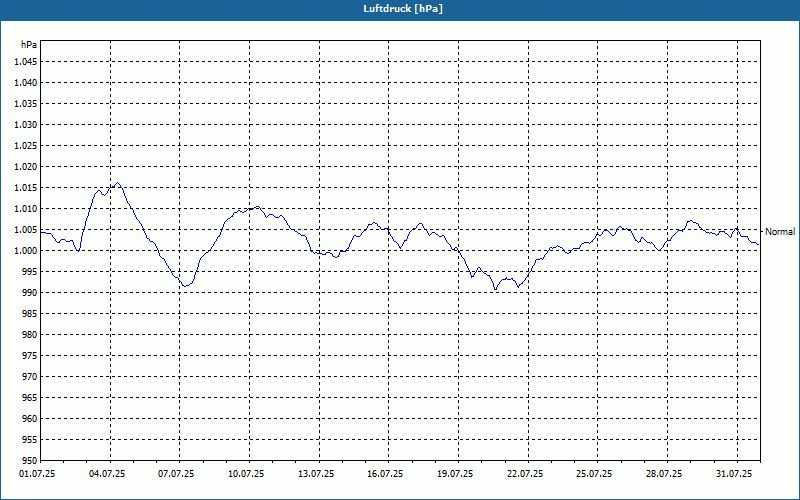Select the 1.040 y-axis value

(x=26, y=83)
